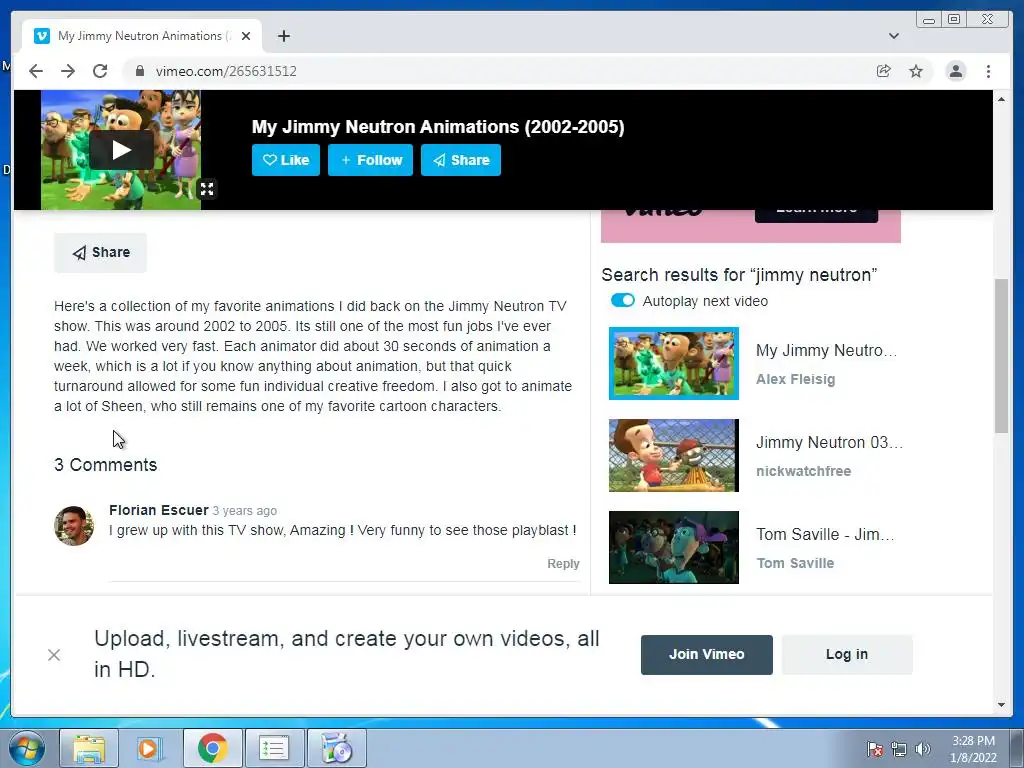
Task: Open the Windows Start menu
Action: click(x=27, y=748)
